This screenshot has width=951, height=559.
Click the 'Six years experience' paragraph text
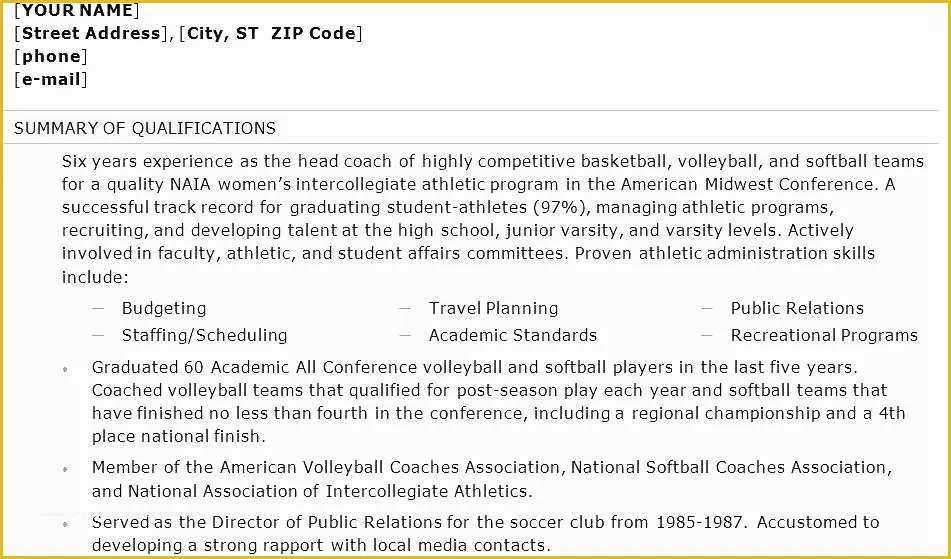(x=493, y=219)
